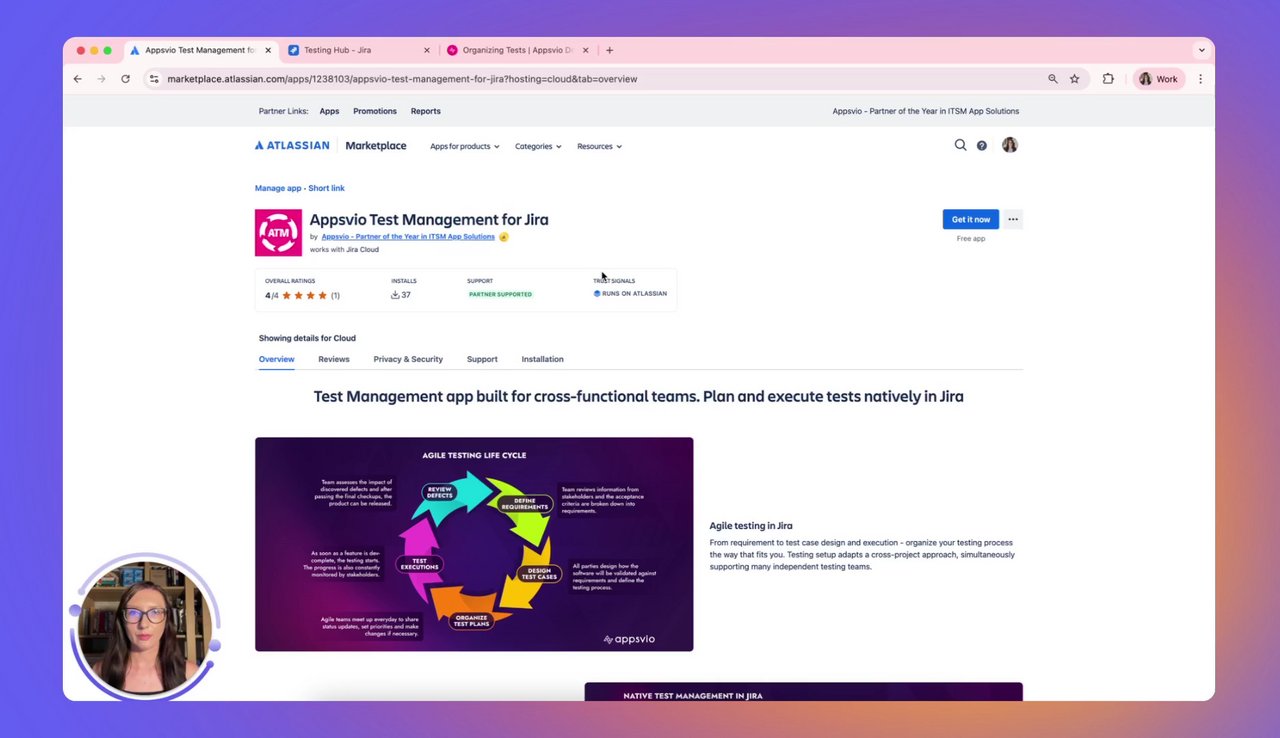Open Promotions partner link
This screenshot has width=1280, height=738.
(375, 111)
